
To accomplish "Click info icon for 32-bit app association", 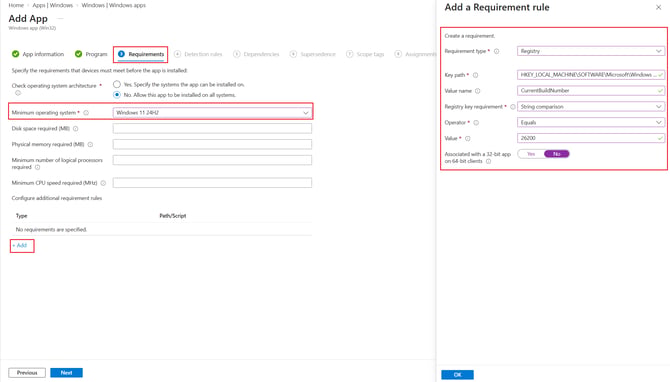I will tap(488, 162).
